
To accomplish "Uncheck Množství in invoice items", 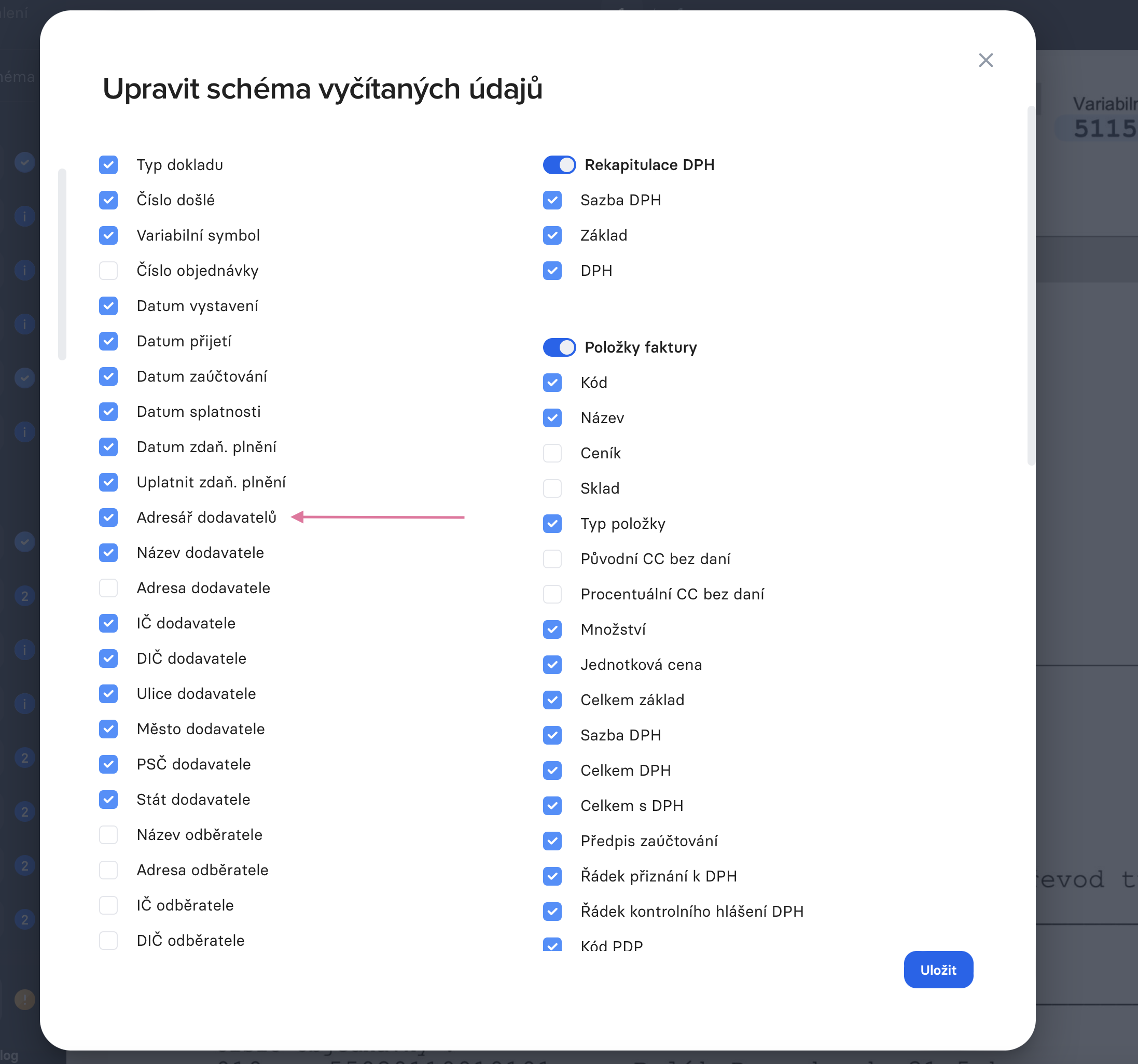I will (x=552, y=629).
